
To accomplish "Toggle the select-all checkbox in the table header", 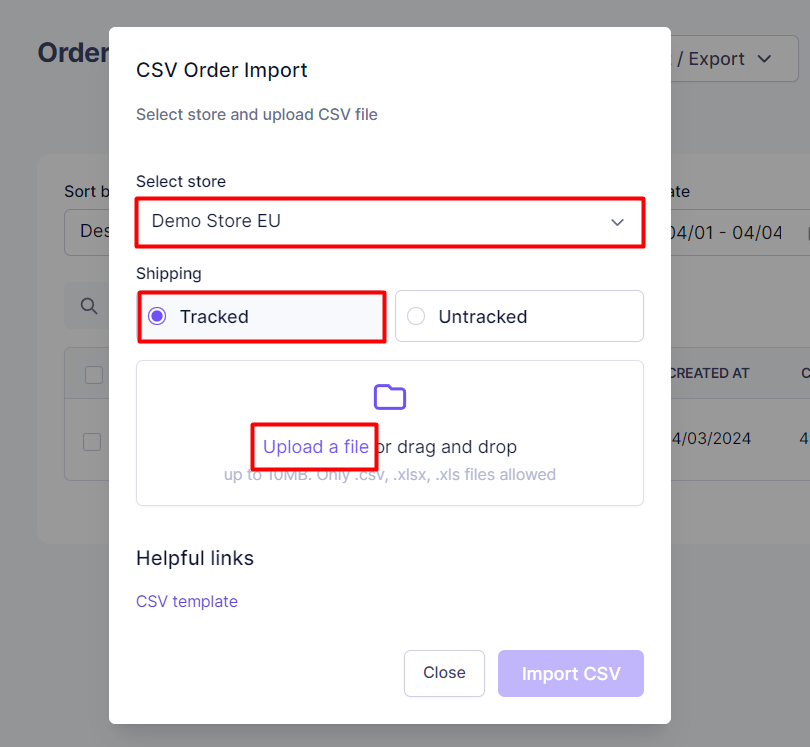I will coord(93,374).
